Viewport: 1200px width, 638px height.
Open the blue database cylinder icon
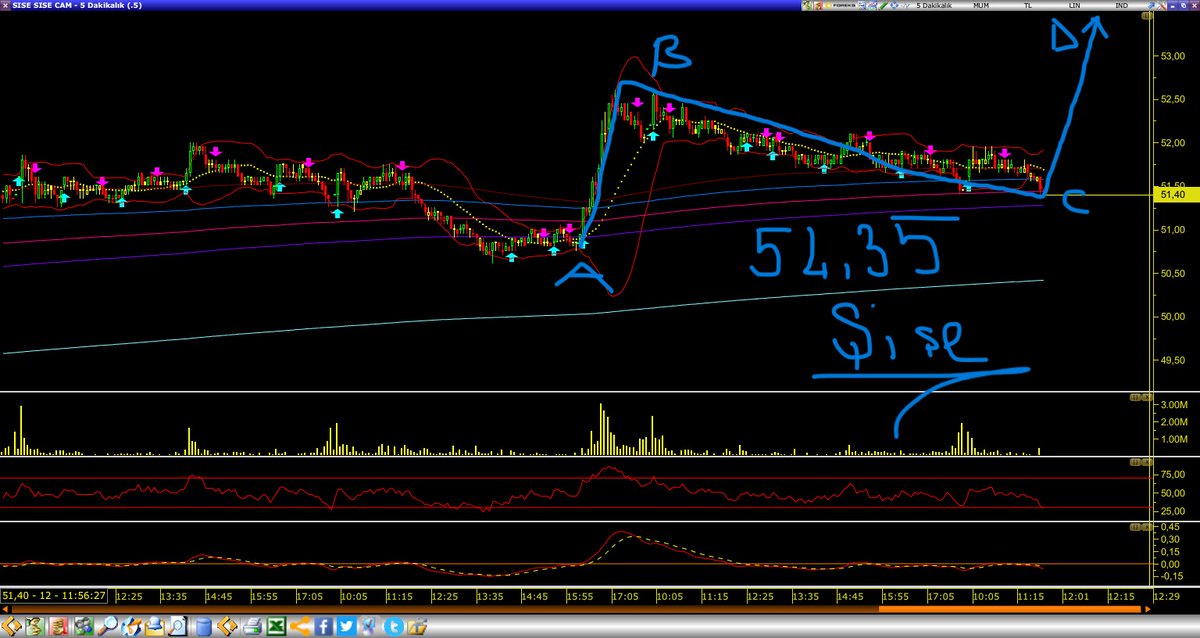coord(203,627)
